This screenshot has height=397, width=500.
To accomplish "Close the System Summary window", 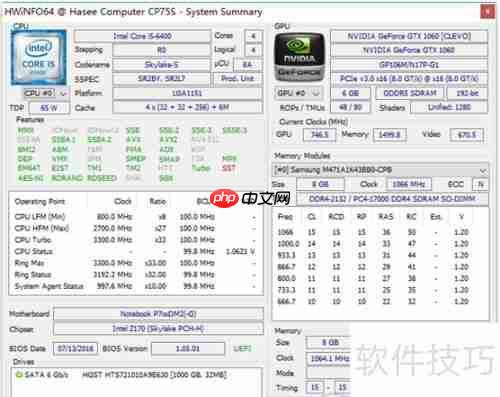I will [487, 12].
